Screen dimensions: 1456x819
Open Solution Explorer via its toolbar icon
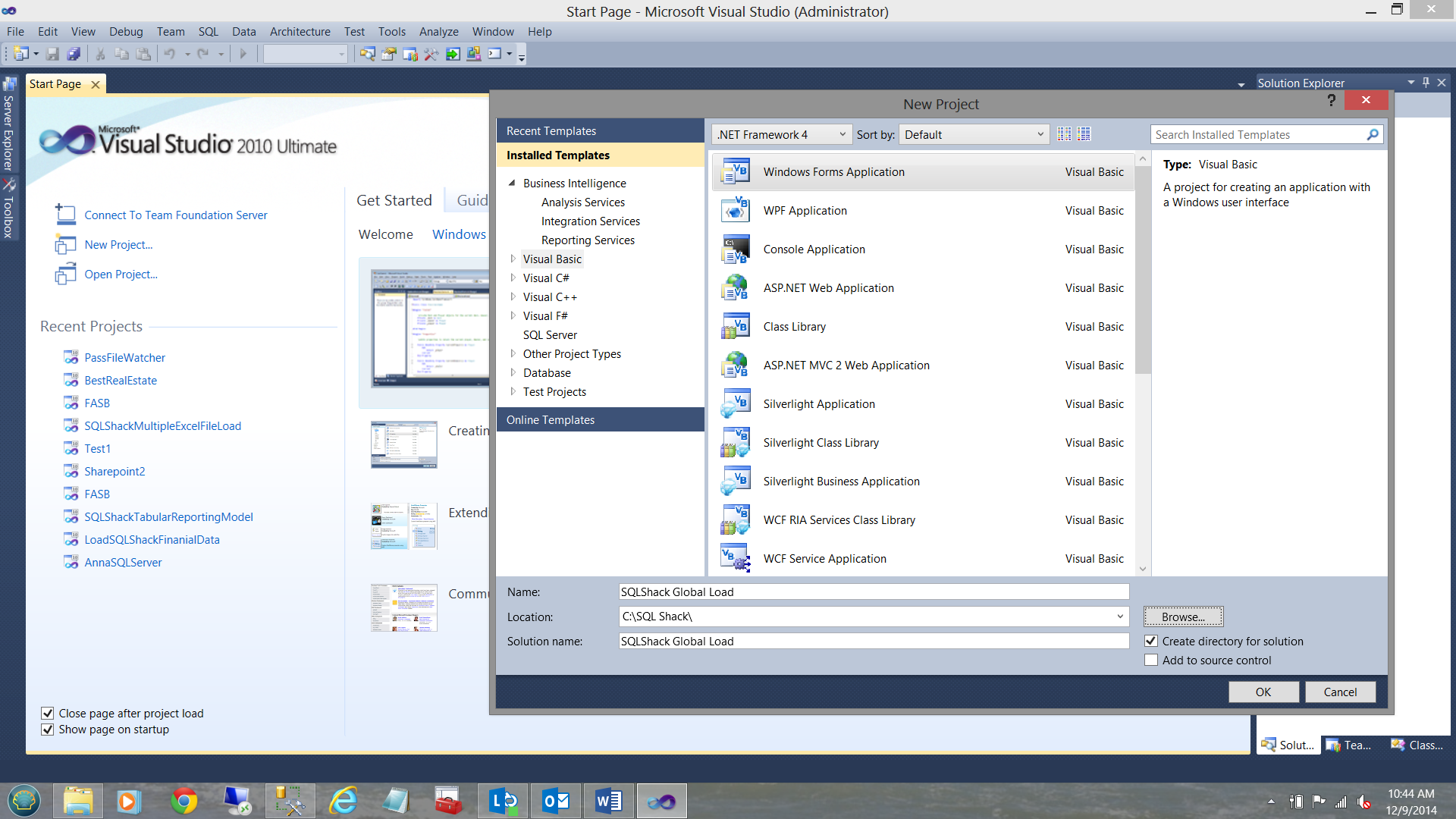point(367,54)
